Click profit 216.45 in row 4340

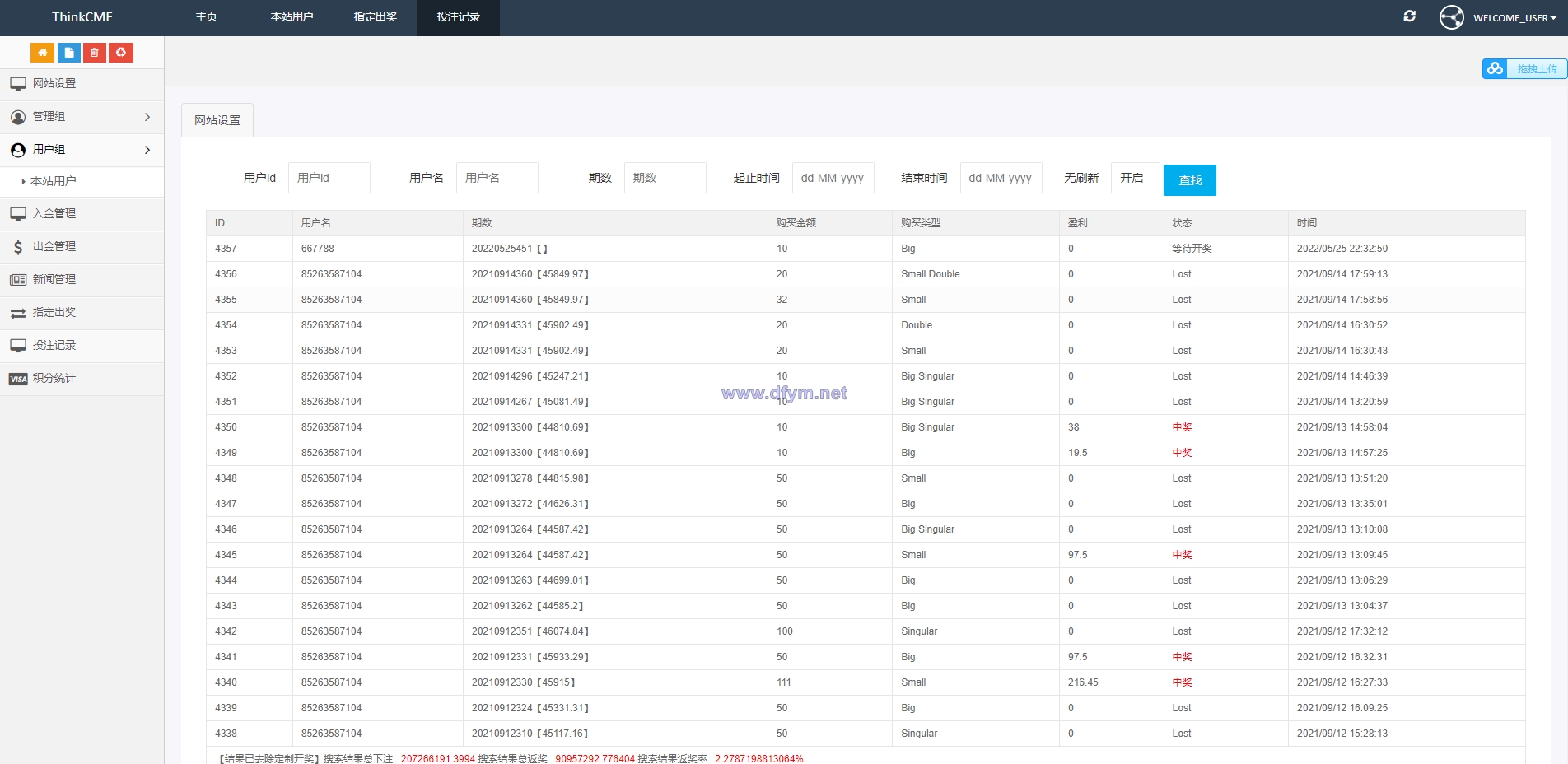coord(1083,682)
